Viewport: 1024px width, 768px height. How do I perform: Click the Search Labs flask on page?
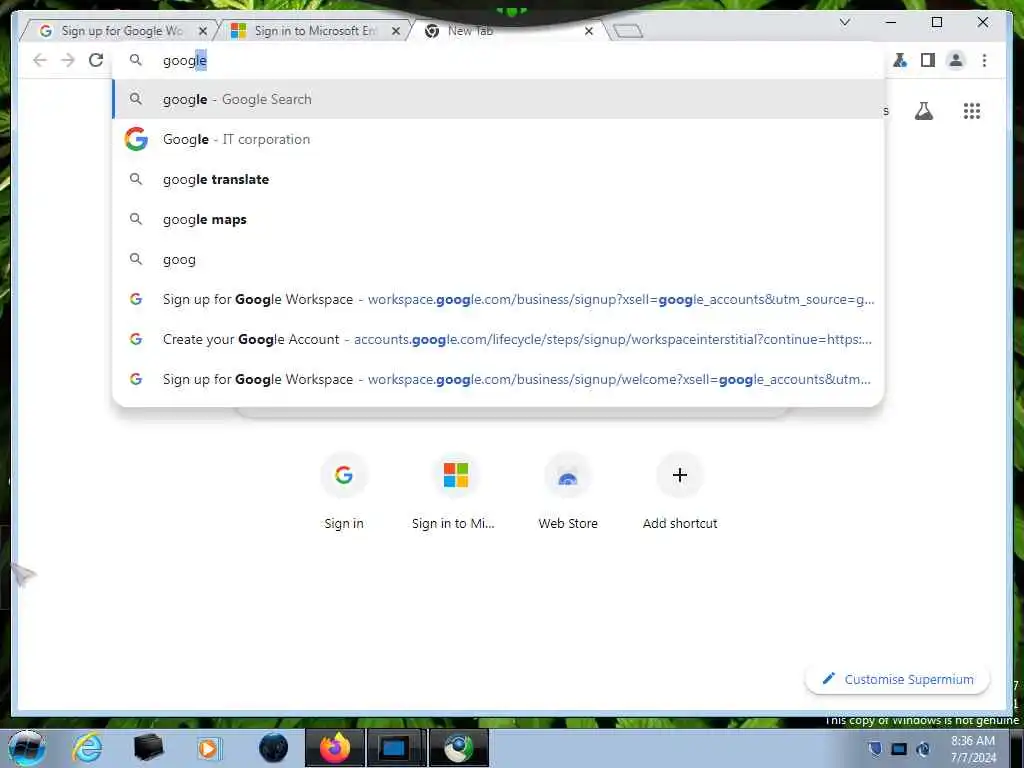923,111
